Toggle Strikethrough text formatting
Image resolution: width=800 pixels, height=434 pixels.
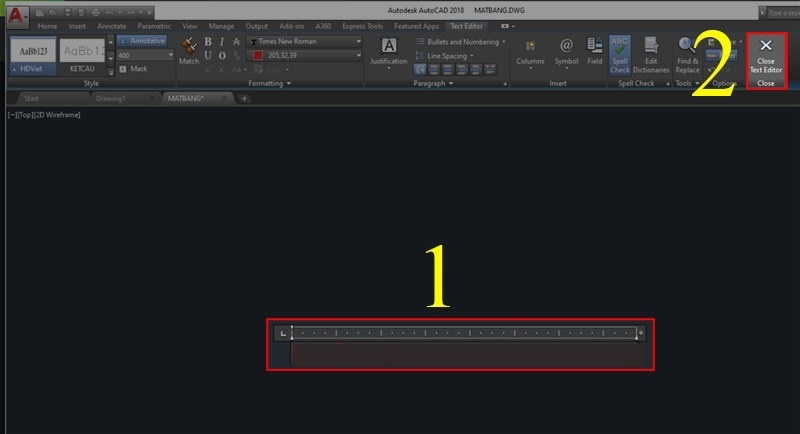tap(236, 42)
